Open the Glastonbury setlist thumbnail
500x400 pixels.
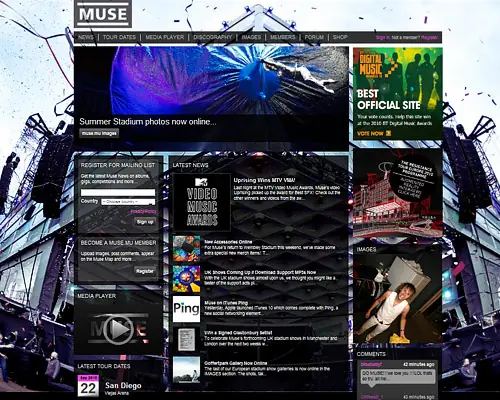(x=186, y=339)
